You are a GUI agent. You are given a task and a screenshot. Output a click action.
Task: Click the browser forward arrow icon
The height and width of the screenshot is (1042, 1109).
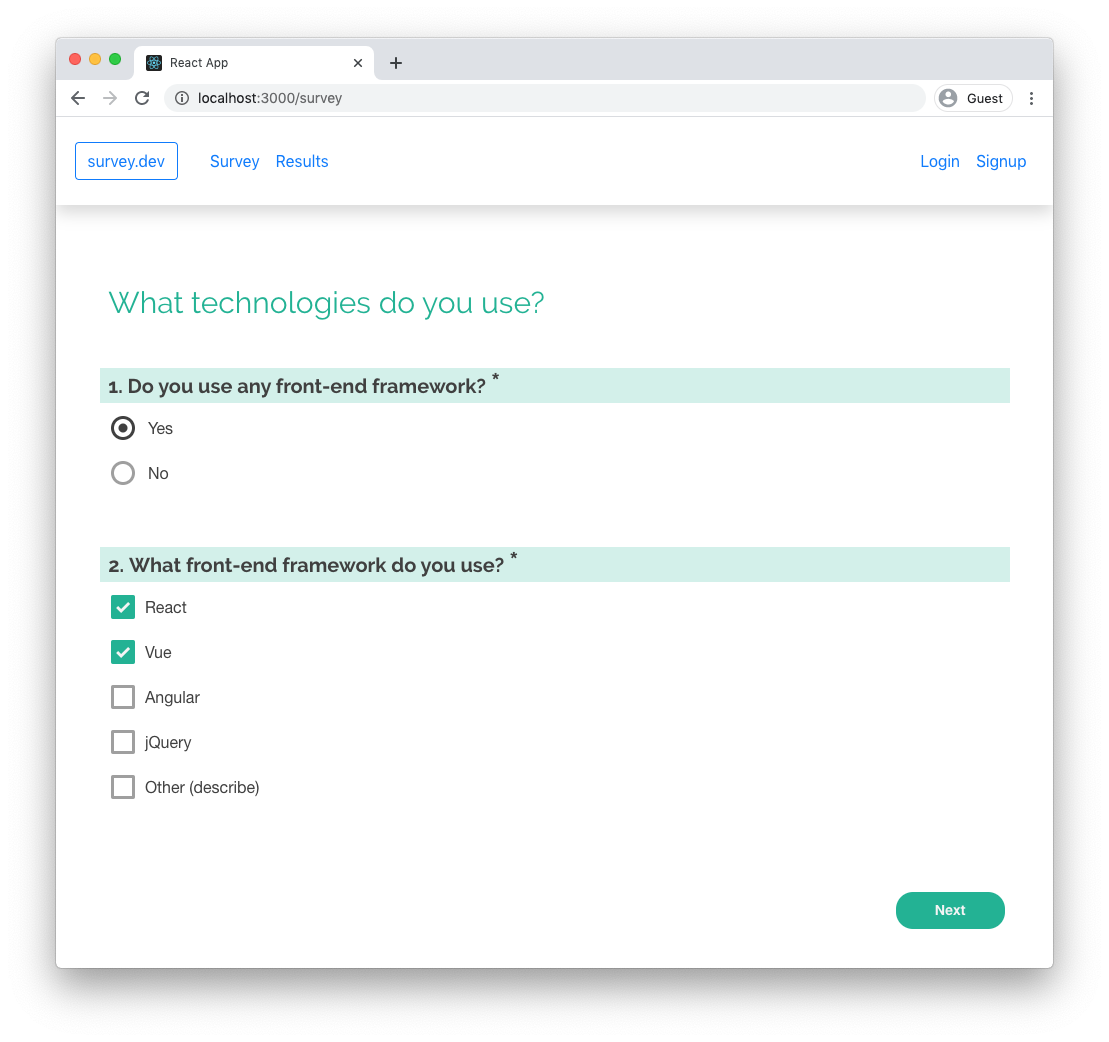109,98
